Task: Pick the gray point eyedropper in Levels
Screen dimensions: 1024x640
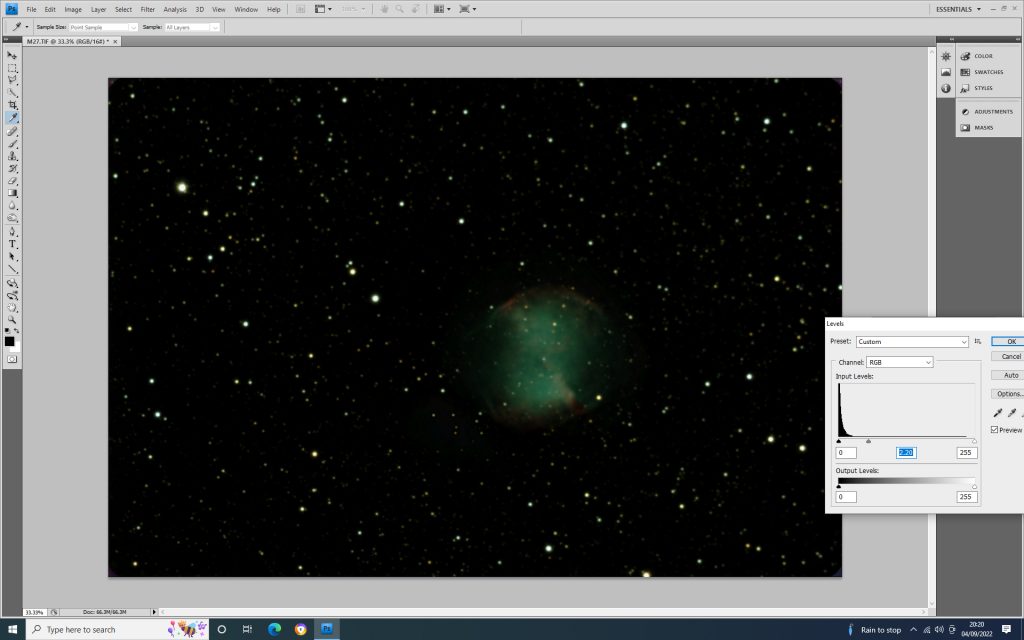Action: 1012,413
